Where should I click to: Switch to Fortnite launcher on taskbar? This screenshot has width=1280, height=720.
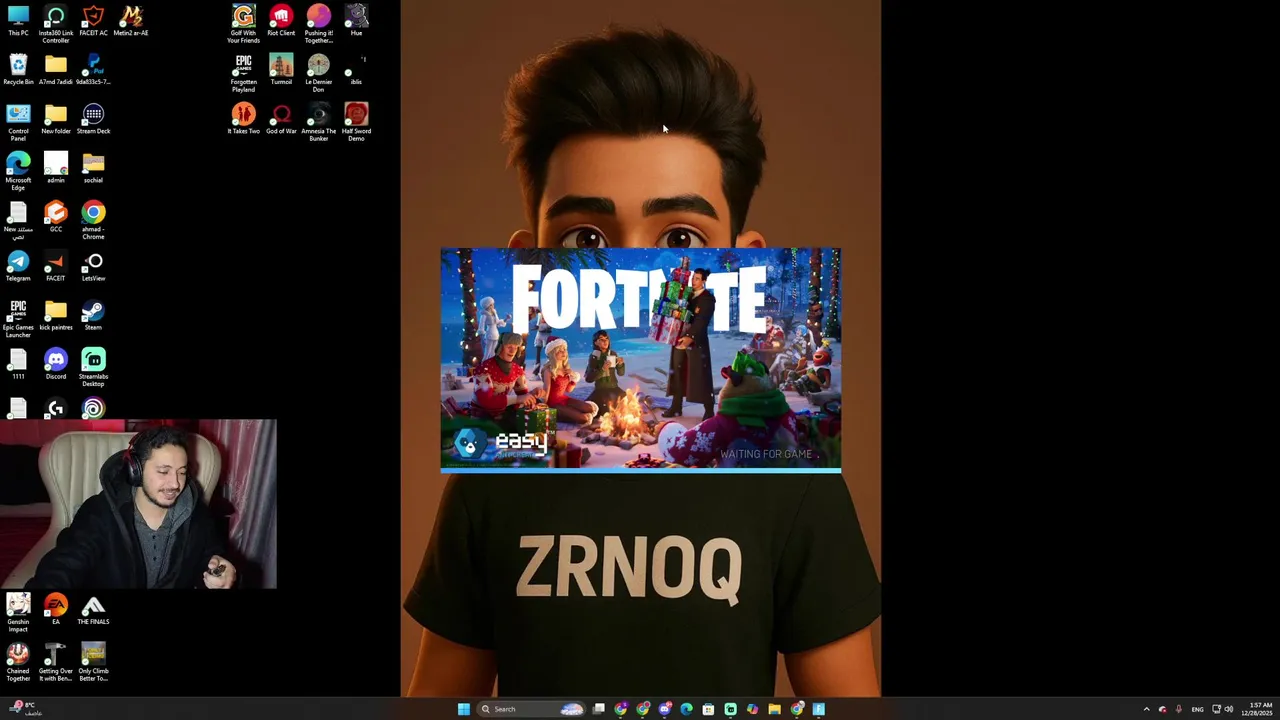pyautogui.click(x=819, y=709)
